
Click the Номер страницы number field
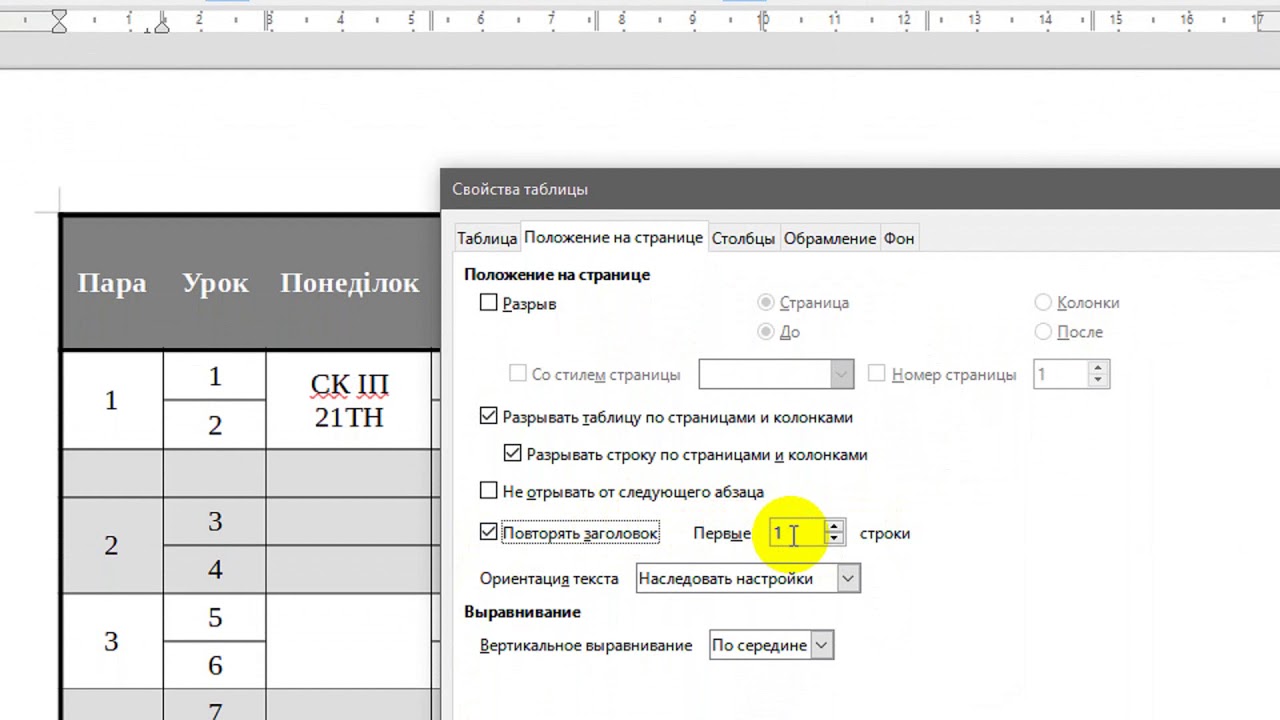tap(1060, 374)
